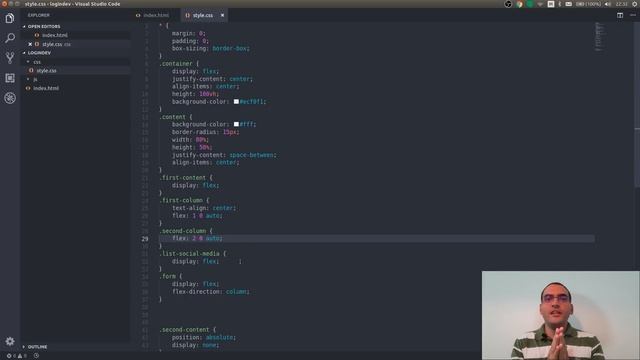Click the .content selector text
640x360 pixels.
pyautogui.click(x=173, y=117)
